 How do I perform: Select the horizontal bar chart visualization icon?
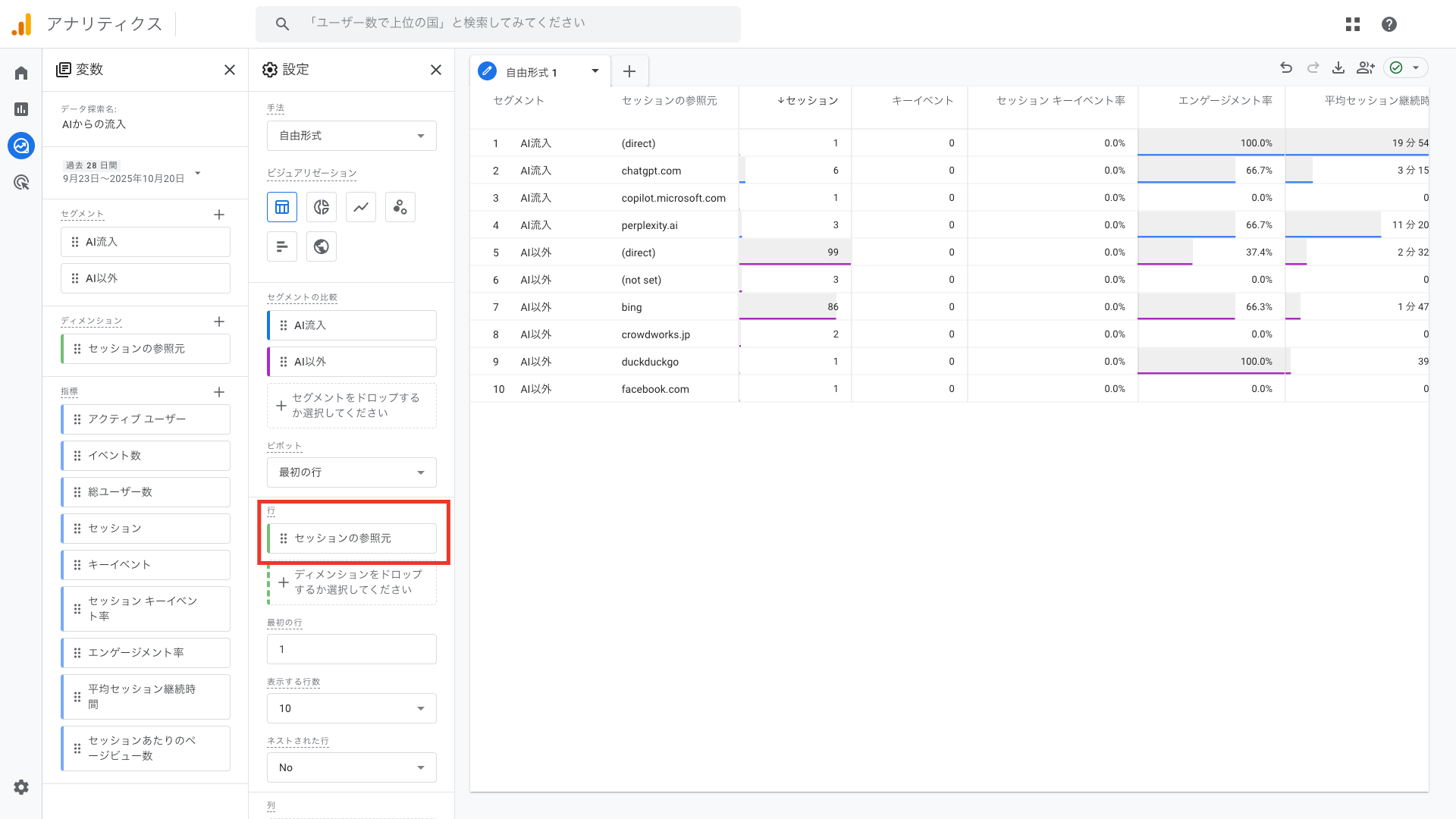(x=282, y=246)
